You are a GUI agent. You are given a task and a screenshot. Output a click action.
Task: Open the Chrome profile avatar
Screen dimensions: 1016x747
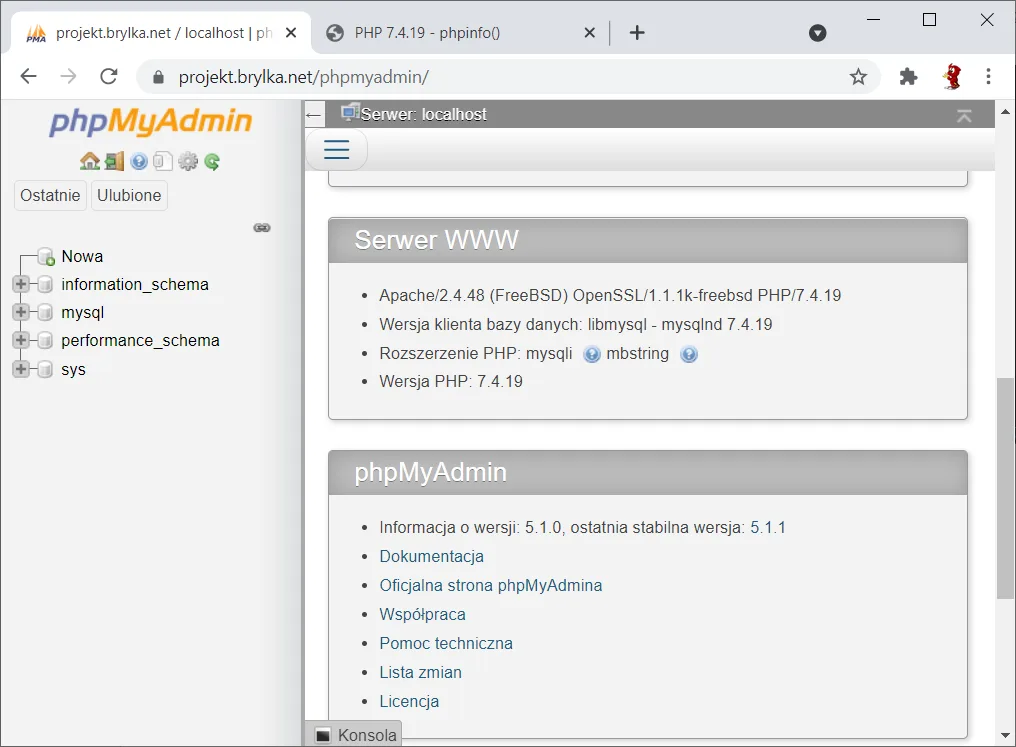point(952,76)
